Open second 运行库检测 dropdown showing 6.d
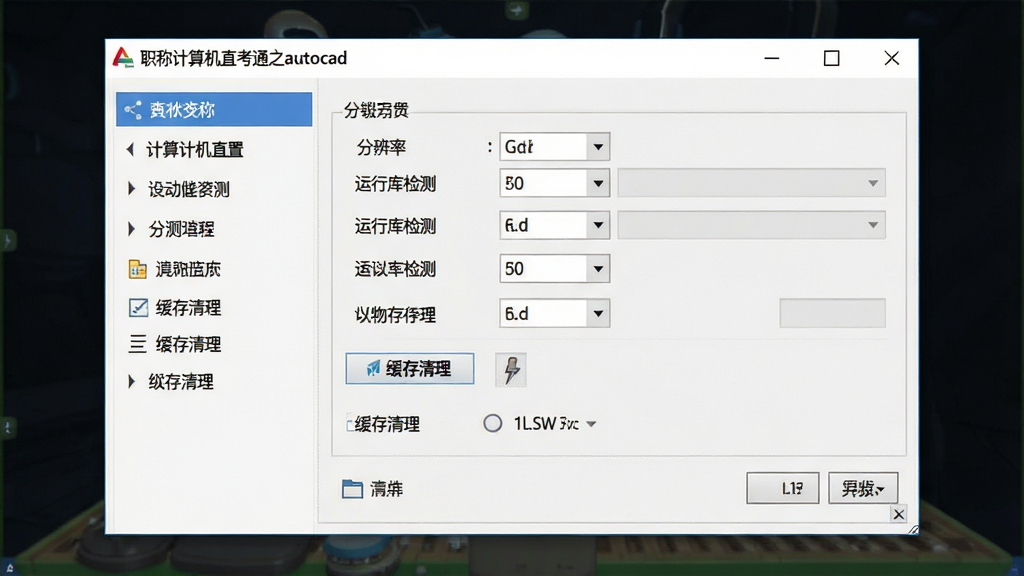Image resolution: width=1024 pixels, height=576 pixels. (554, 225)
